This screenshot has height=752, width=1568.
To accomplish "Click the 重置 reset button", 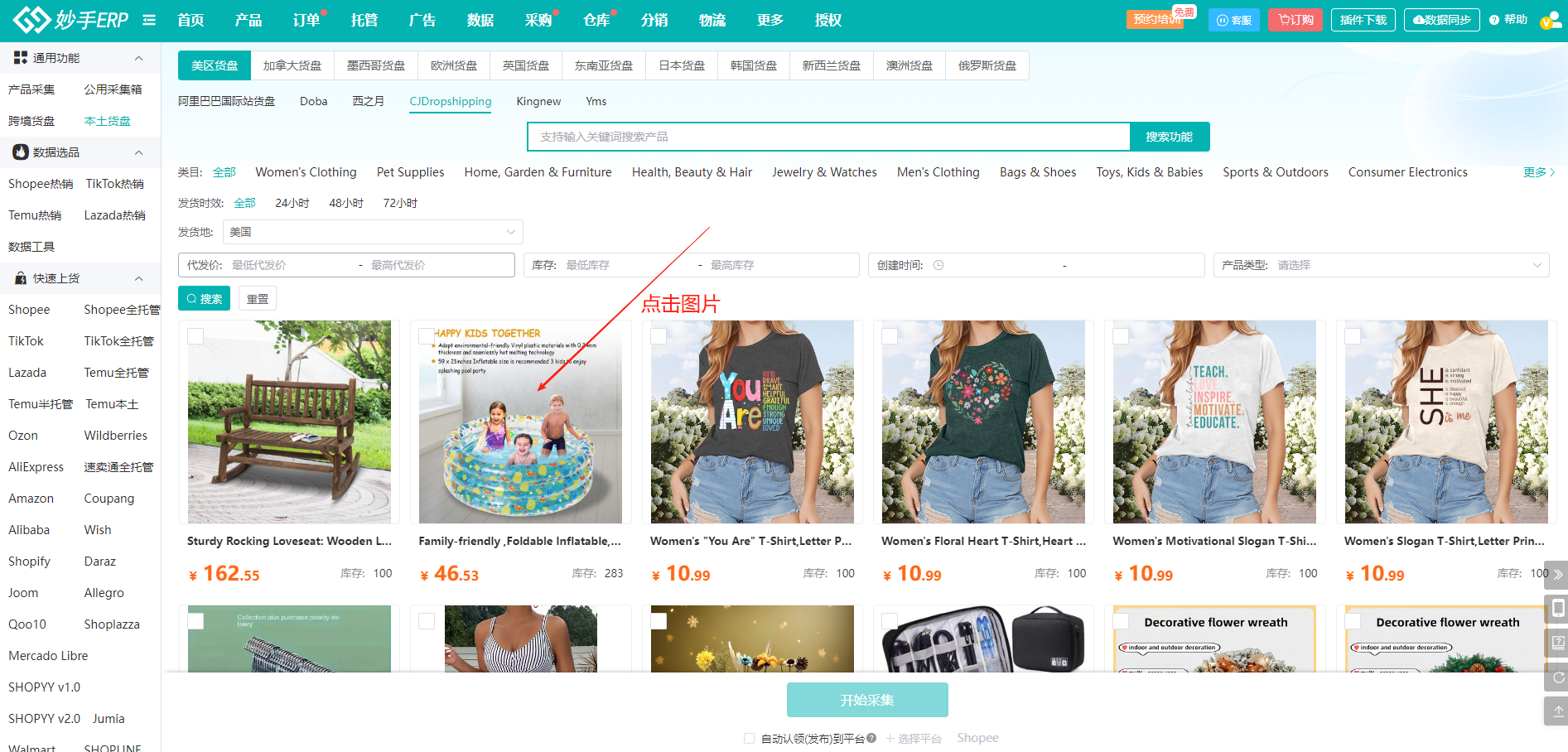I will 258,299.
